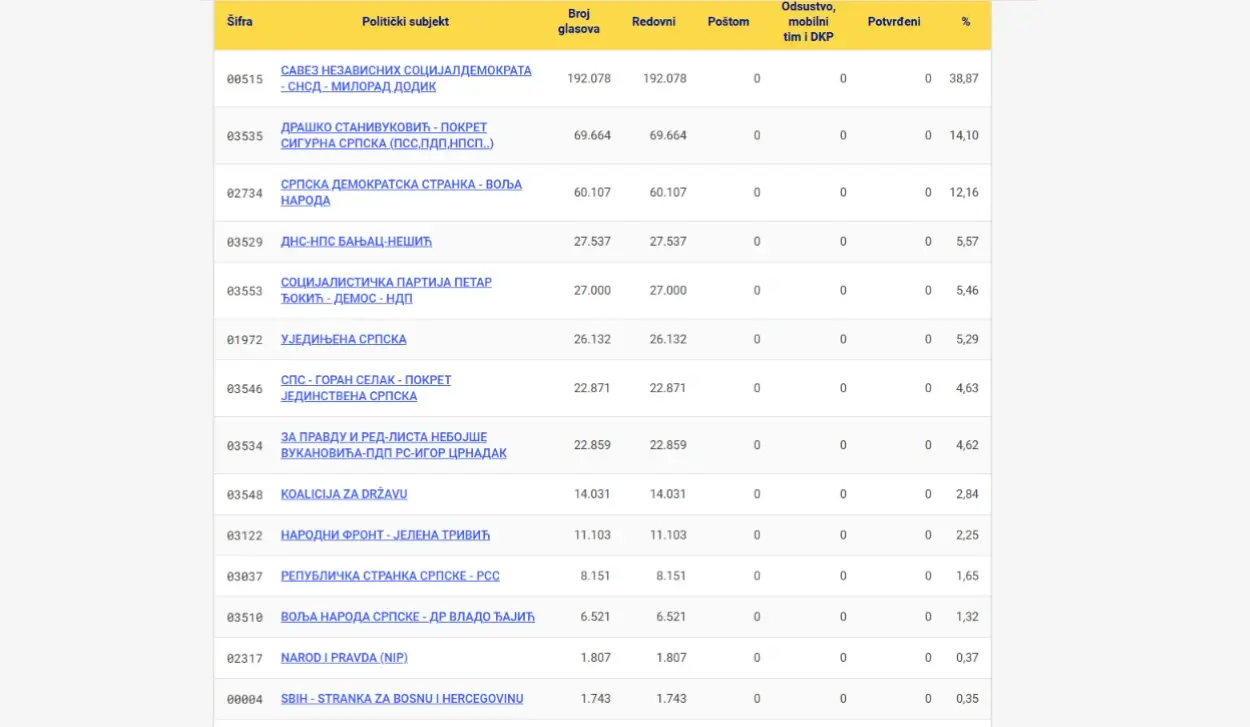Open KOALICIJA ZA DRŽAVU link

[x=344, y=494]
